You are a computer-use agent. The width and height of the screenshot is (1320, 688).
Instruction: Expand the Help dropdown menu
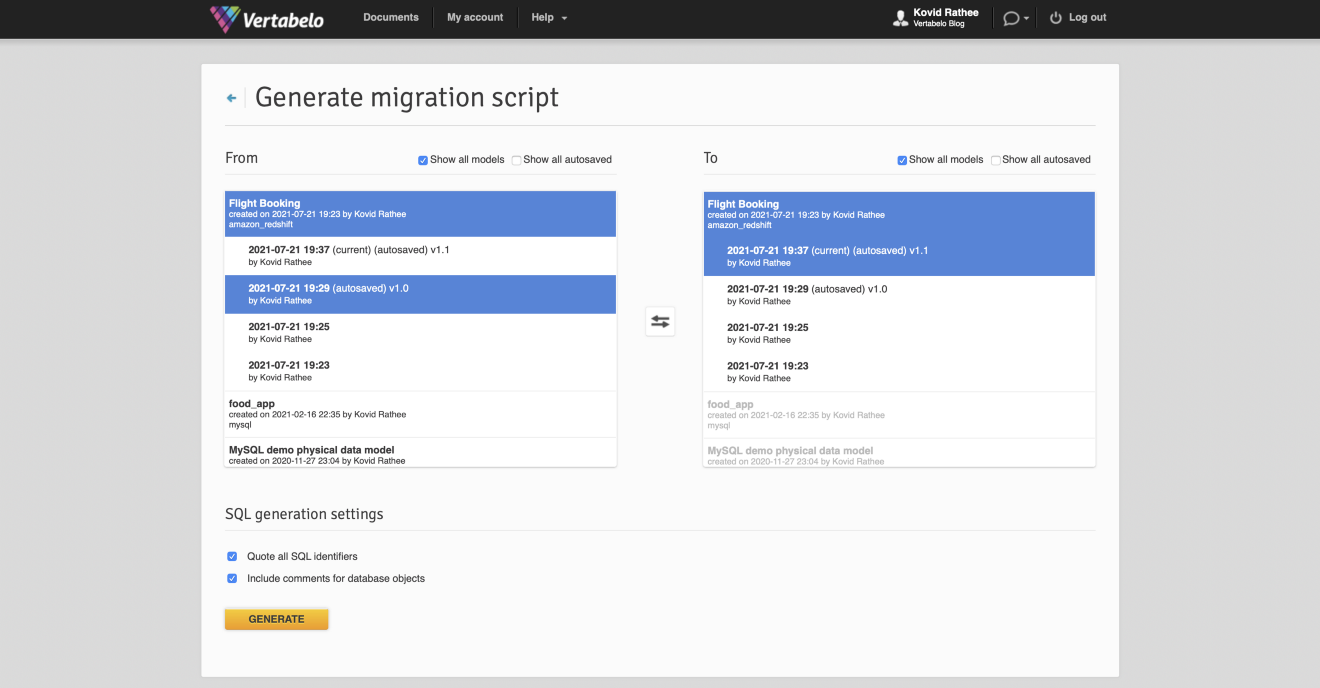(x=549, y=17)
